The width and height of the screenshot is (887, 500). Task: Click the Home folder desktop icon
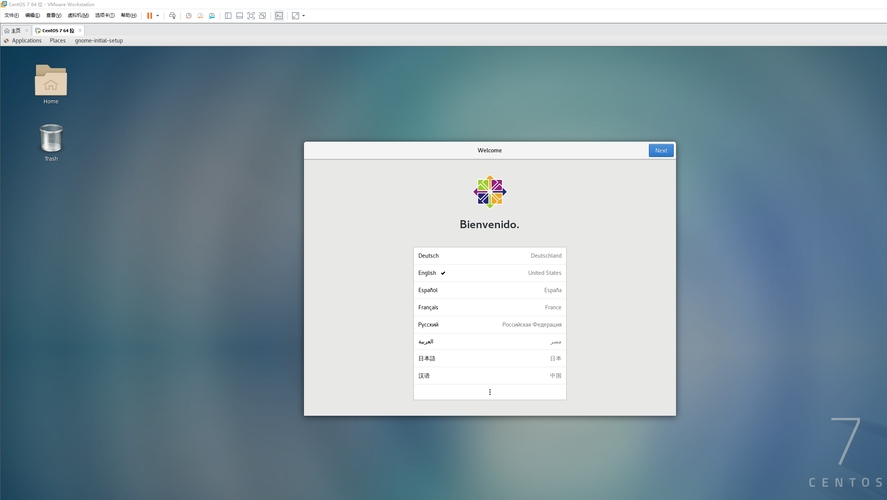(51, 84)
